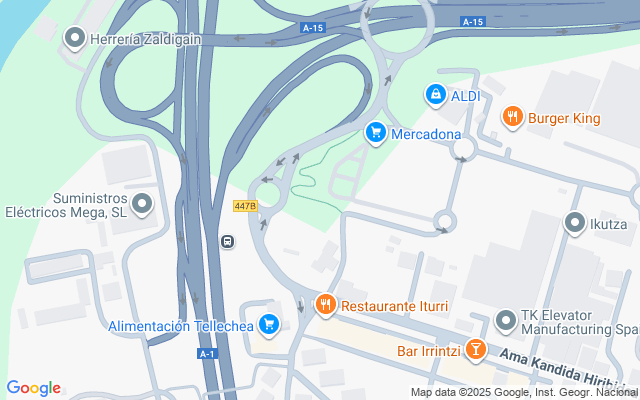Click the Google logo link

tap(33, 388)
